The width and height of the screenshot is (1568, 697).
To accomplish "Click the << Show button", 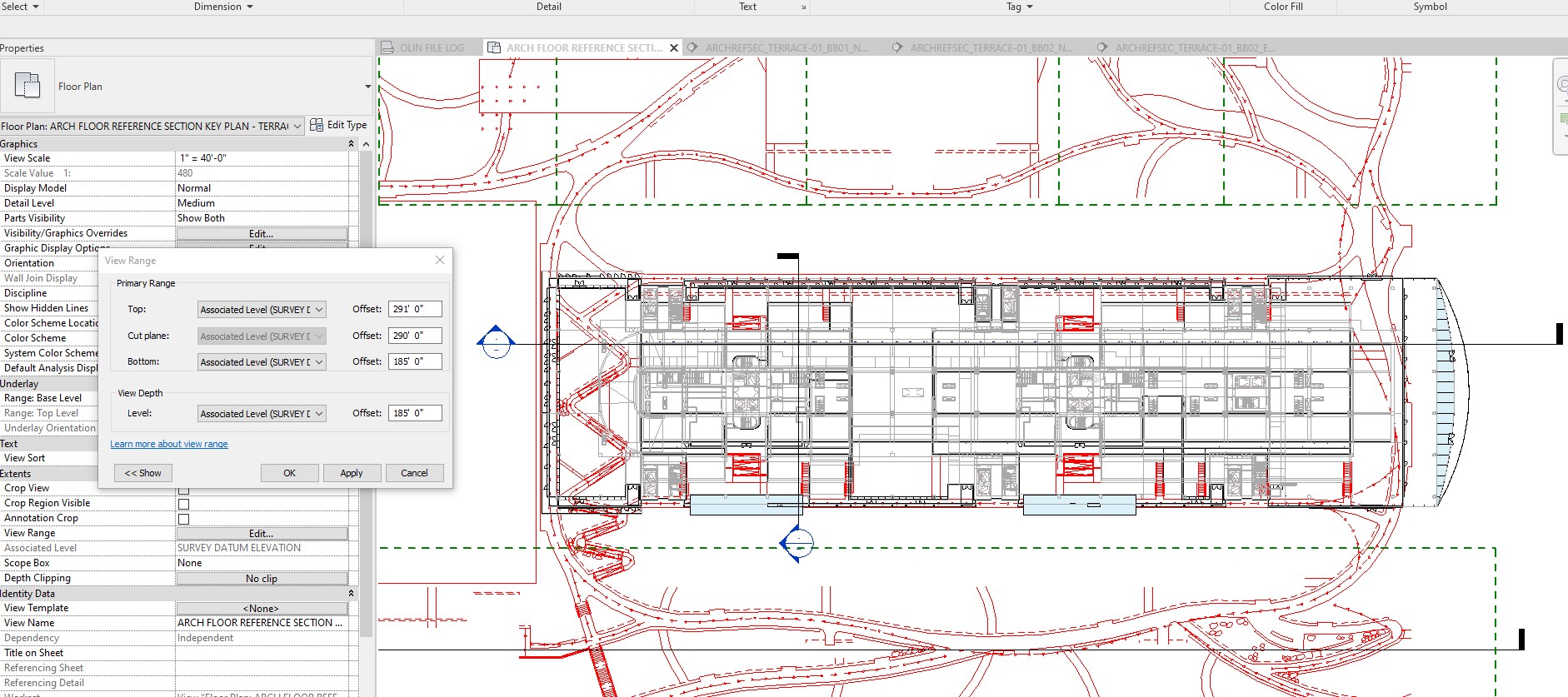I will (x=143, y=473).
